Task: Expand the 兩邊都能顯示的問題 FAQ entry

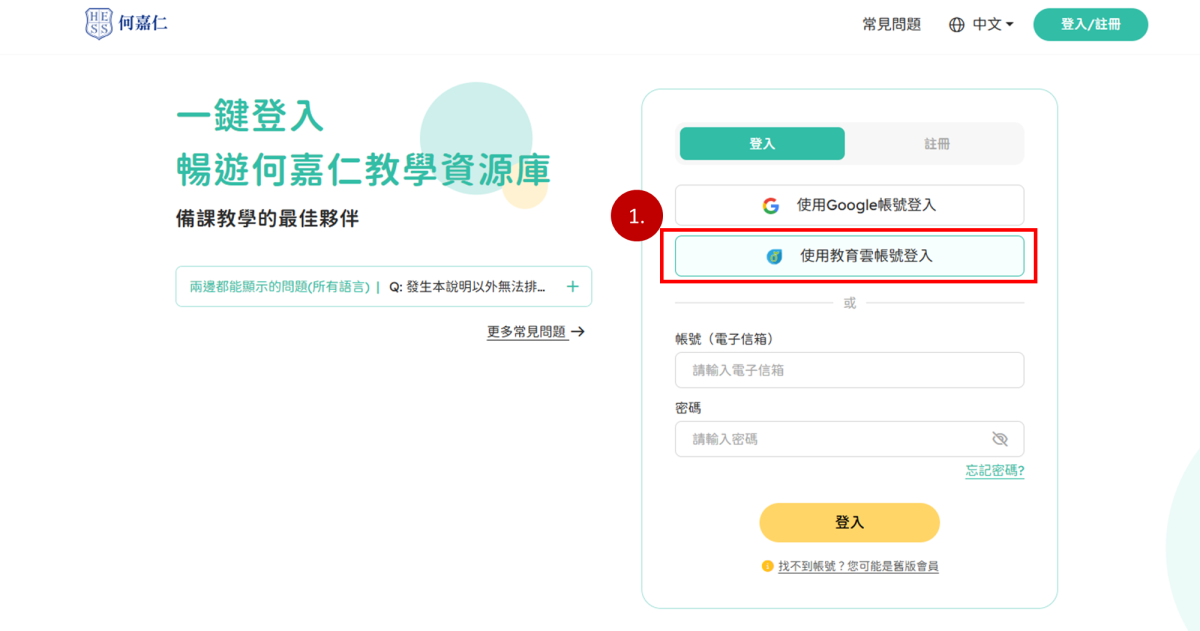Action: (x=383, y=286)
